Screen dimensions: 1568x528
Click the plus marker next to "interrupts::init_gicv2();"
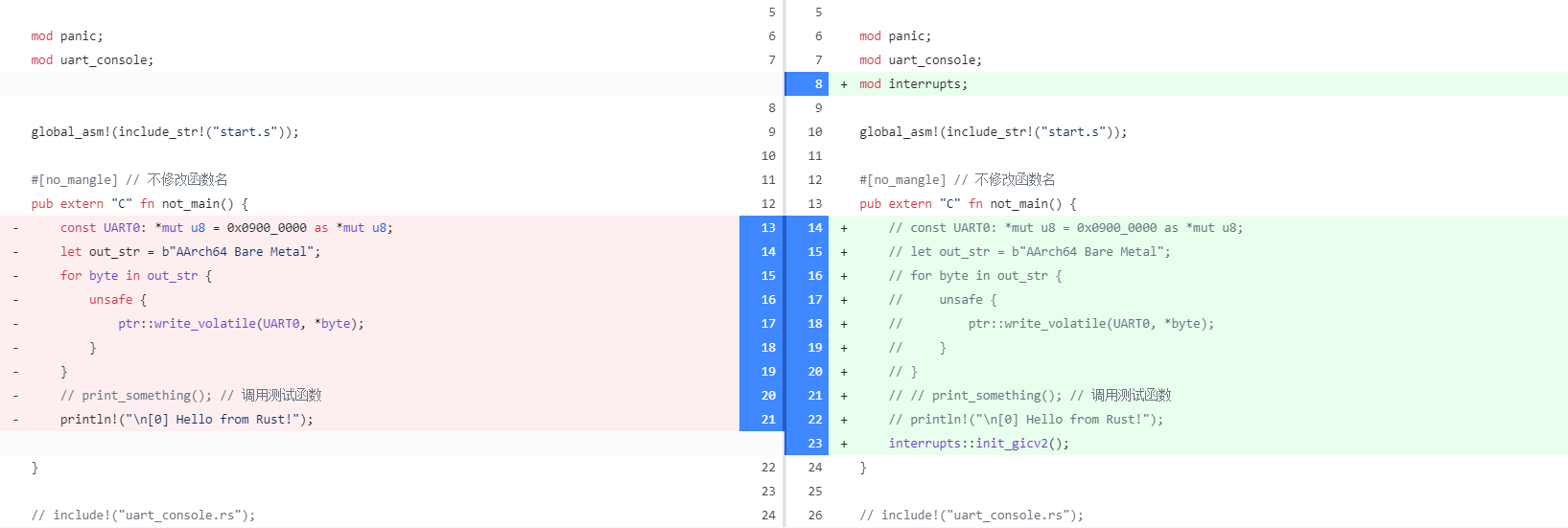[x=844, y=444]
